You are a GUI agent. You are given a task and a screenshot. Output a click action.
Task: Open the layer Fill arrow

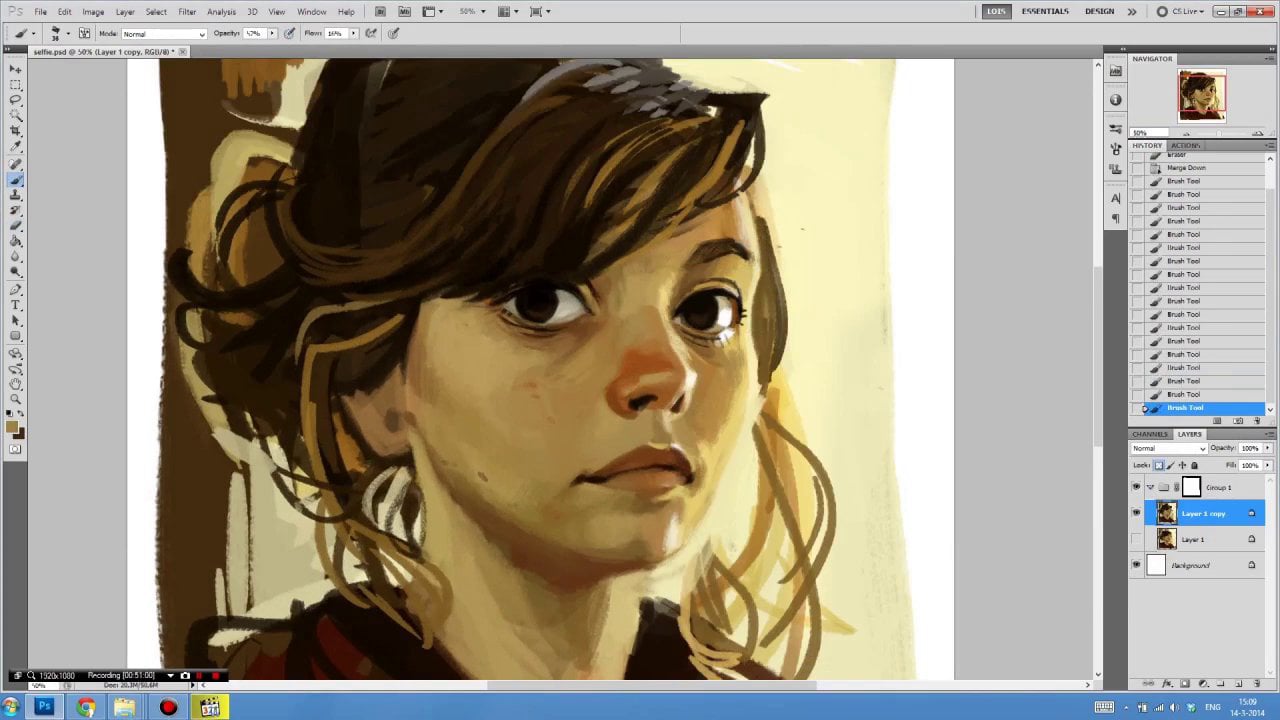(x=1267, y=465)
